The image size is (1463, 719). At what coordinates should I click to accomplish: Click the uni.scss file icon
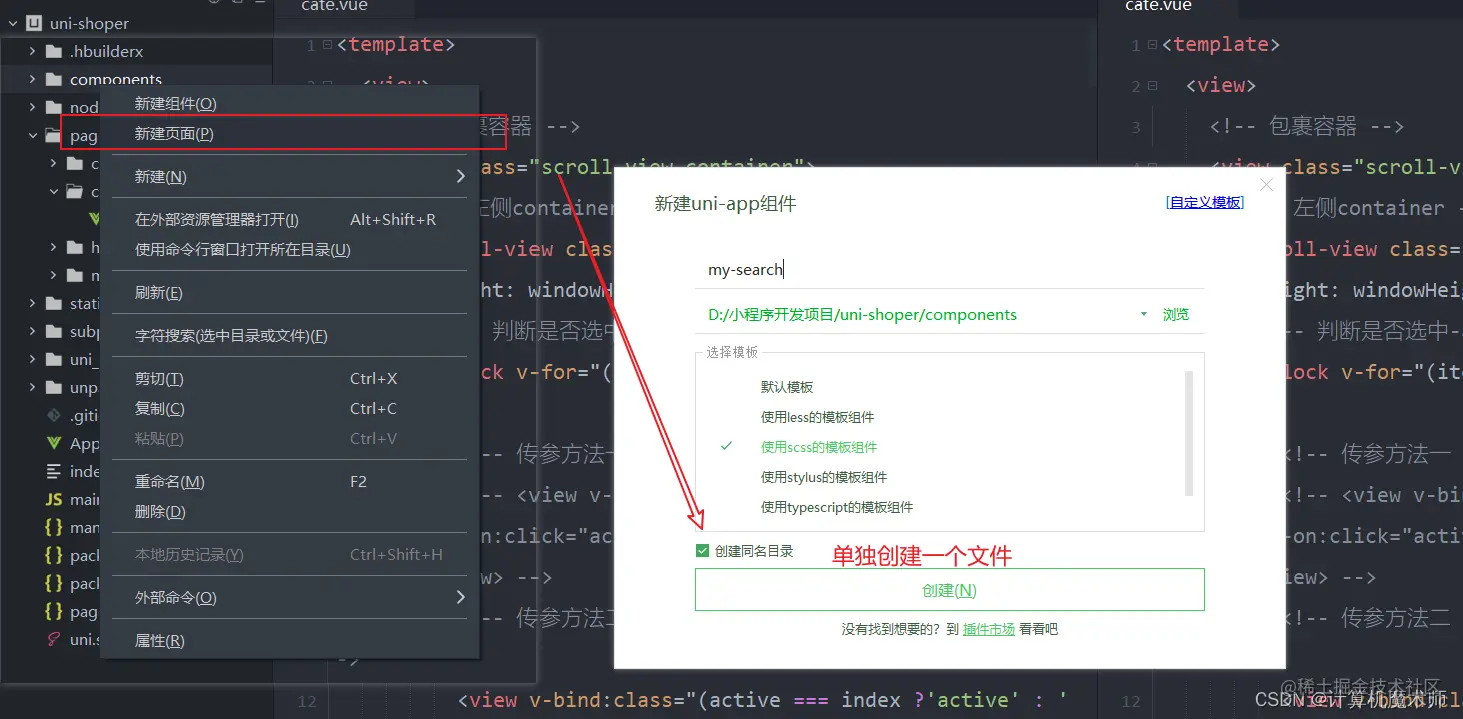(x=52, y=638)
